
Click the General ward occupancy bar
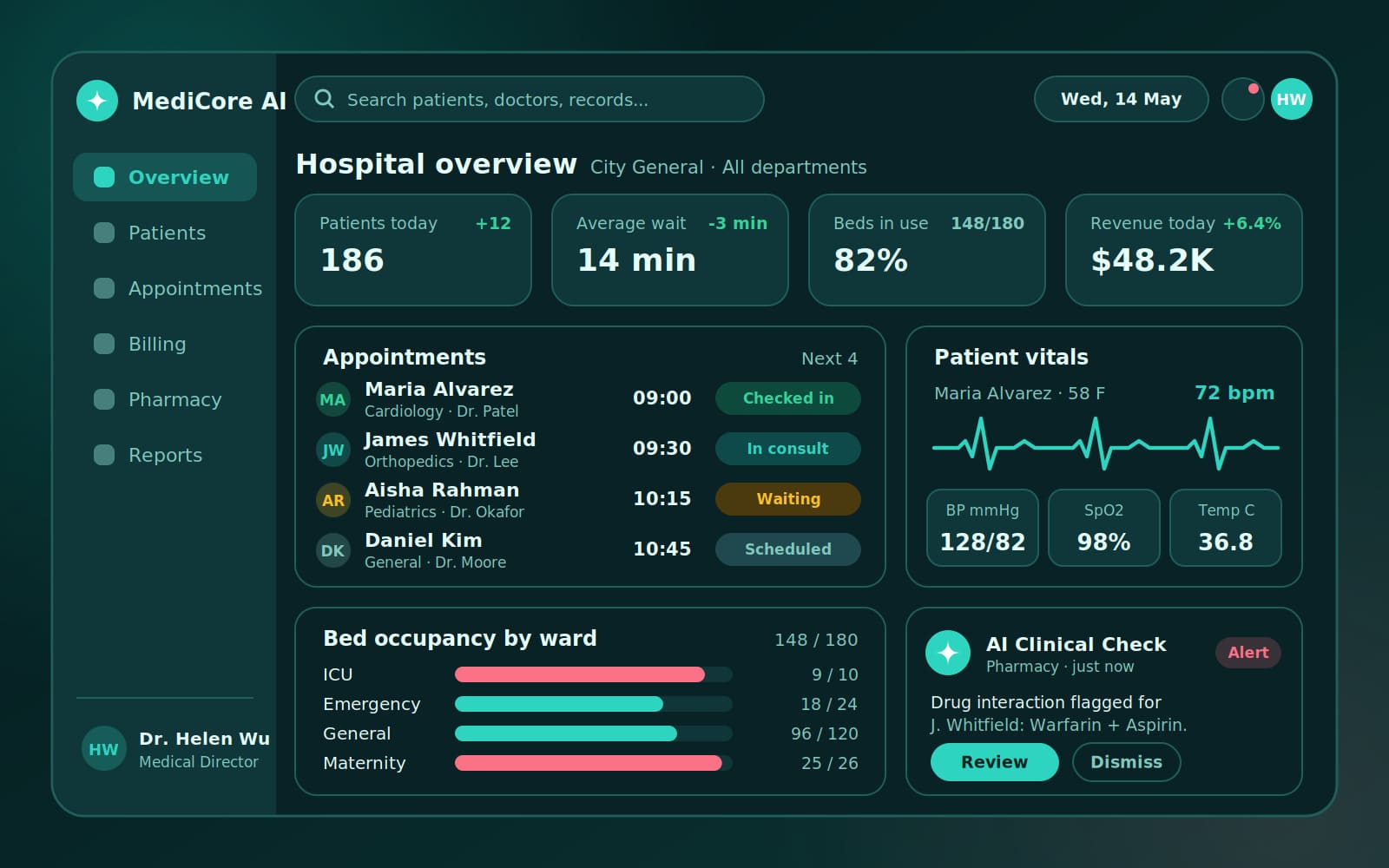click(594, 733)
